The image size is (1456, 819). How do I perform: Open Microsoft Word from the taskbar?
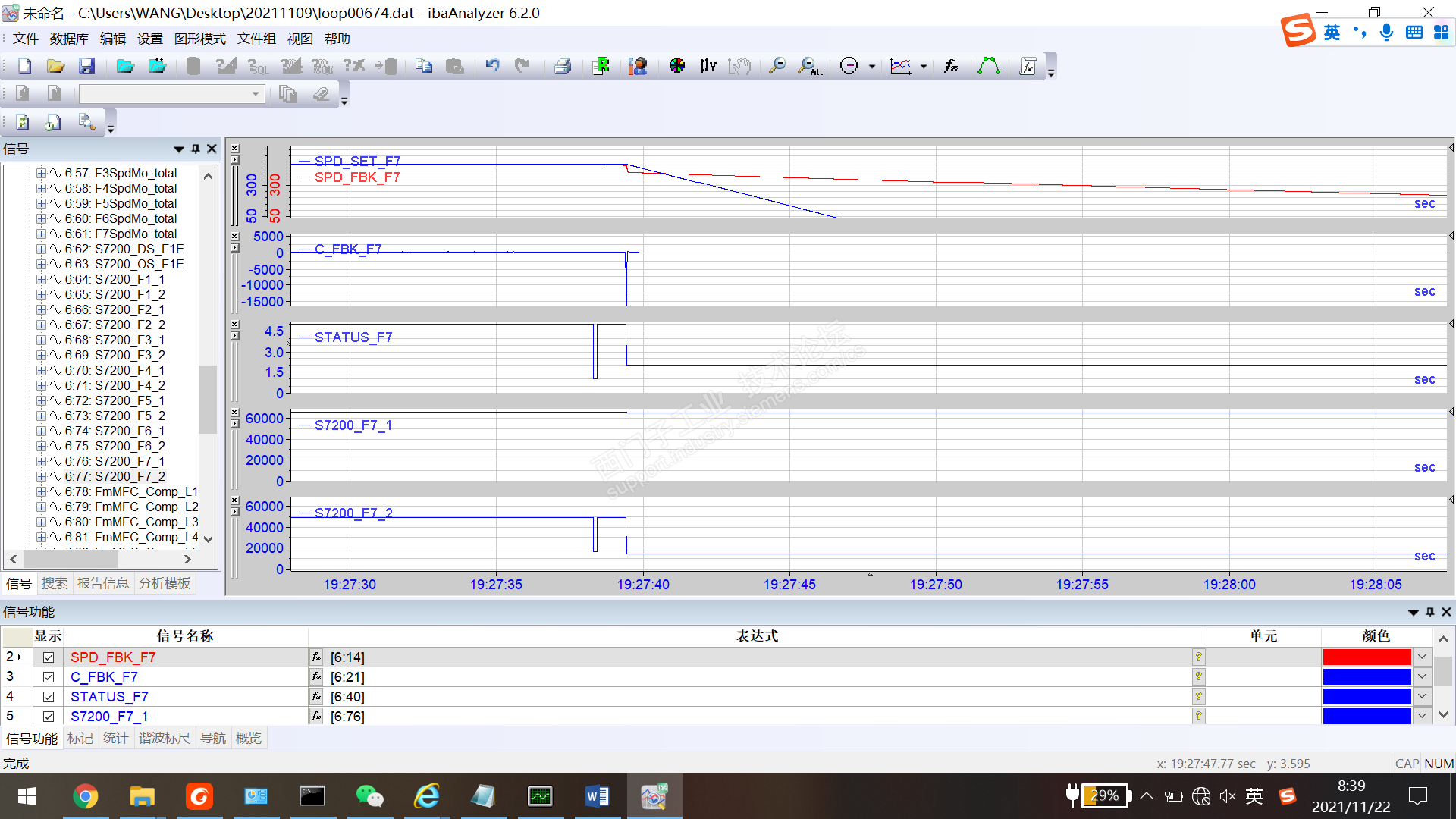coord(597,796)
